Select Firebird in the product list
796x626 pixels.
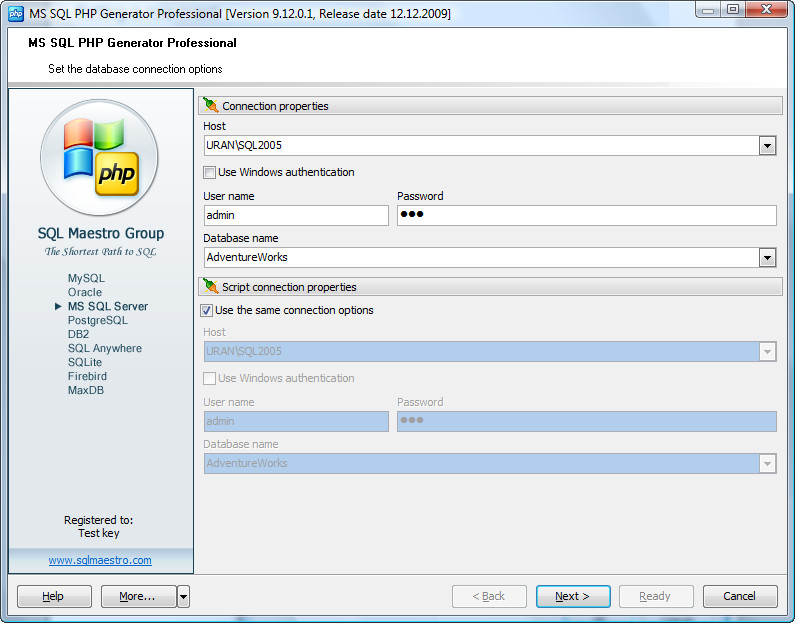point(87,376)
